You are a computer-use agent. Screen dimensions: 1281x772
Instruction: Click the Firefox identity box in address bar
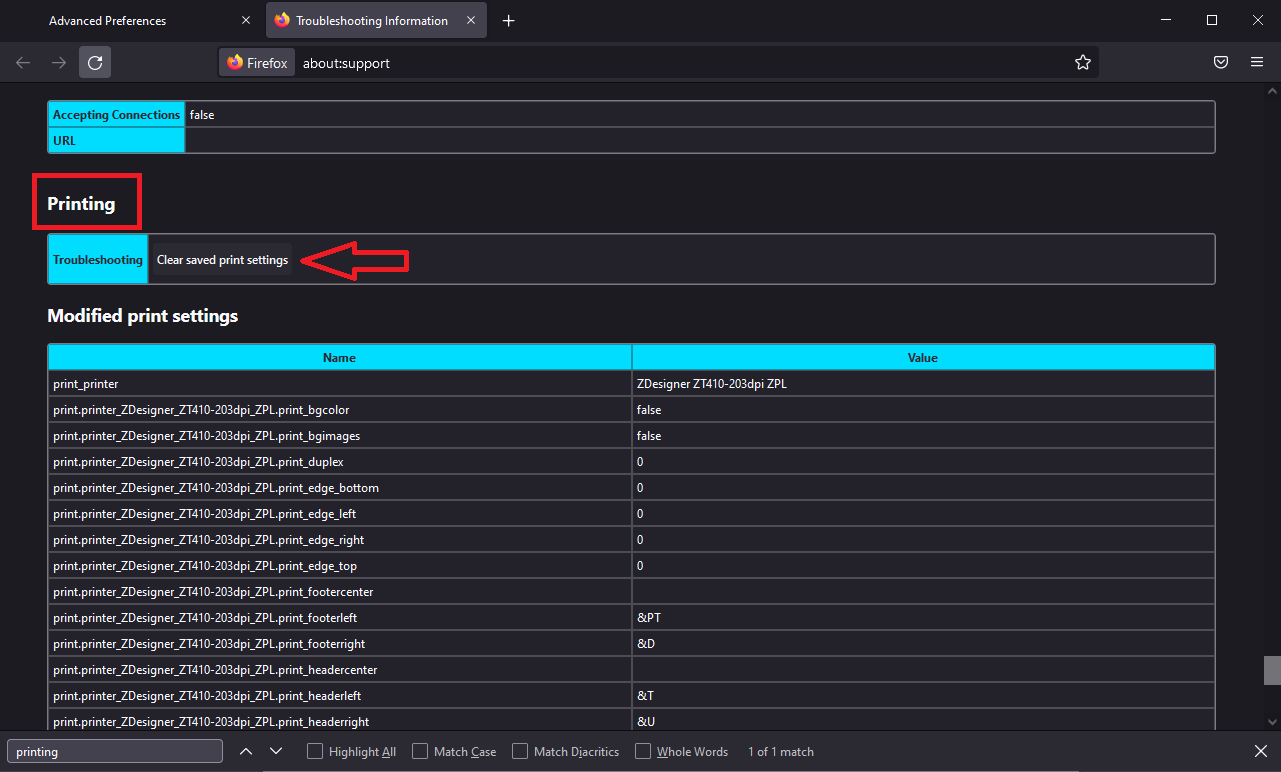coord(257,63)
